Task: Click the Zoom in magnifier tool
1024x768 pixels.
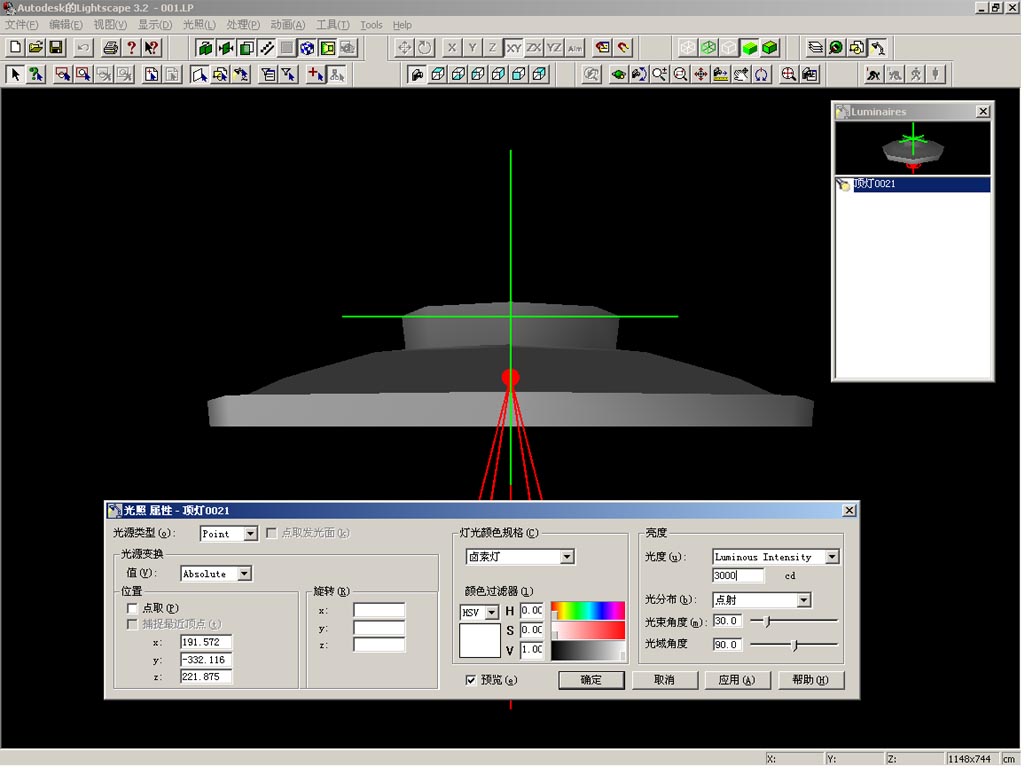Action: 660,74
